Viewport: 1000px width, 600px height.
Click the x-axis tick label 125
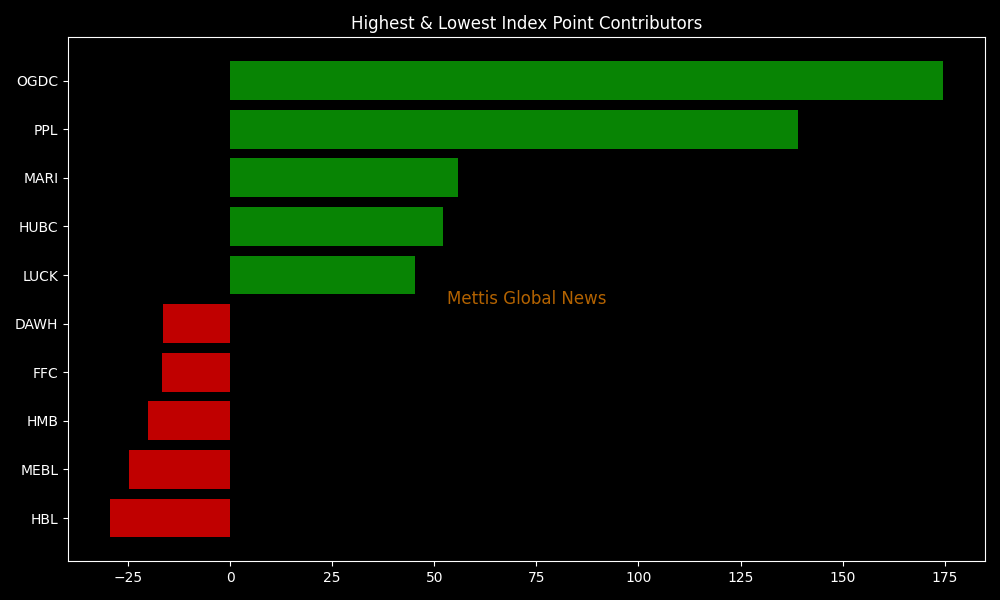(x=741, y=578)
